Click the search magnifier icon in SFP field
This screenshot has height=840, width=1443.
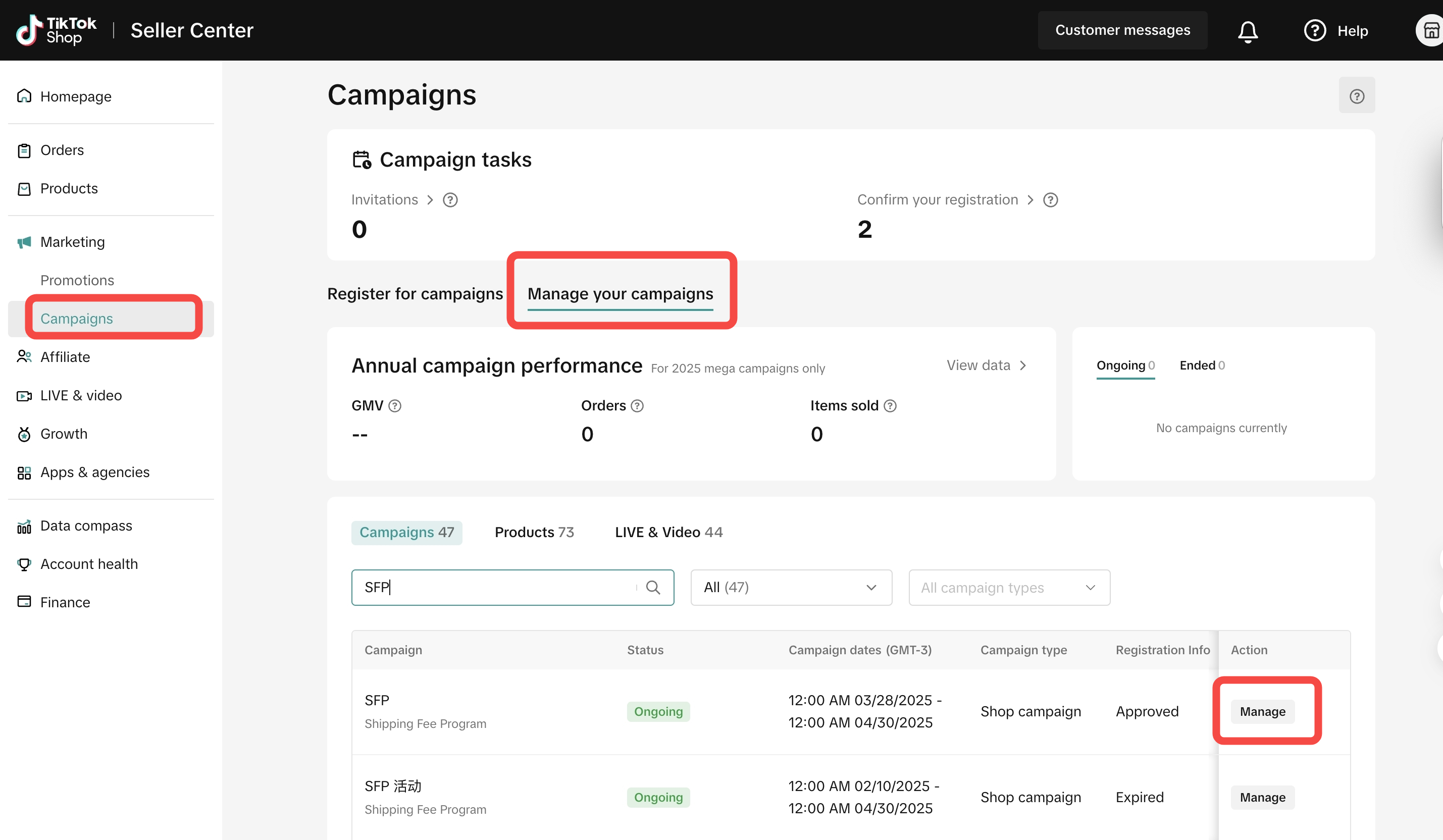click(653, 588)
